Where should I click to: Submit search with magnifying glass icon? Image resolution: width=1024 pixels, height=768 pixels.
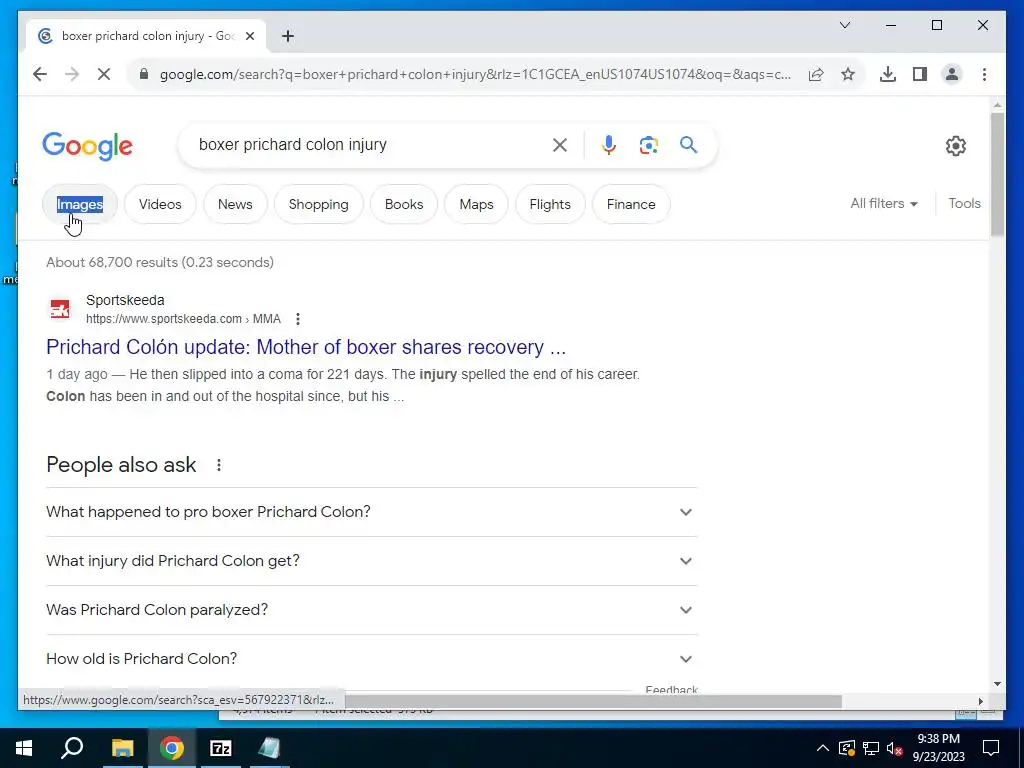coord(688,145)
